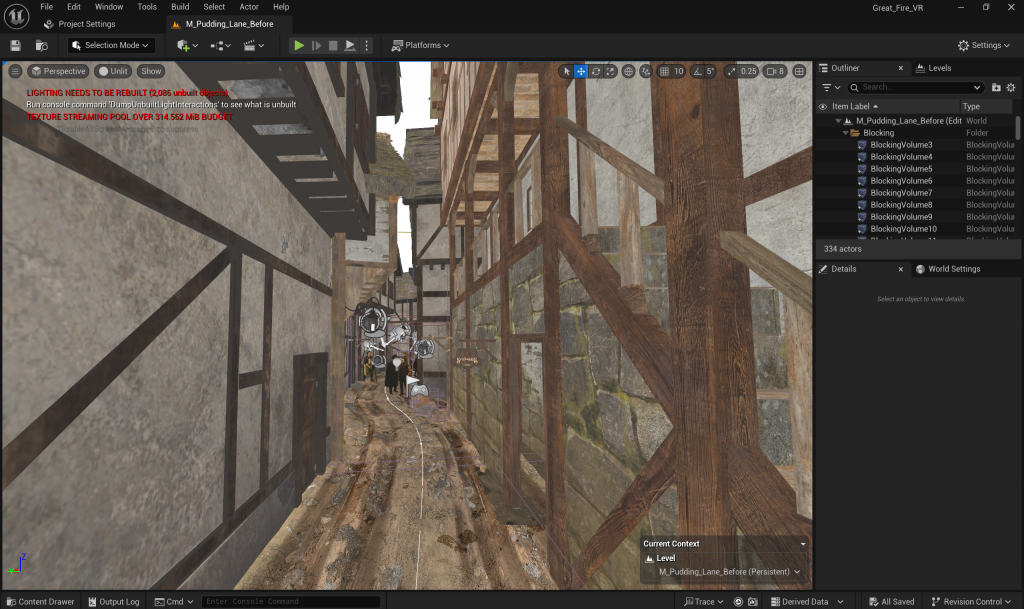Change the grid snap value 10
This screenshot has height=609, width=1024.
[679, 71]
